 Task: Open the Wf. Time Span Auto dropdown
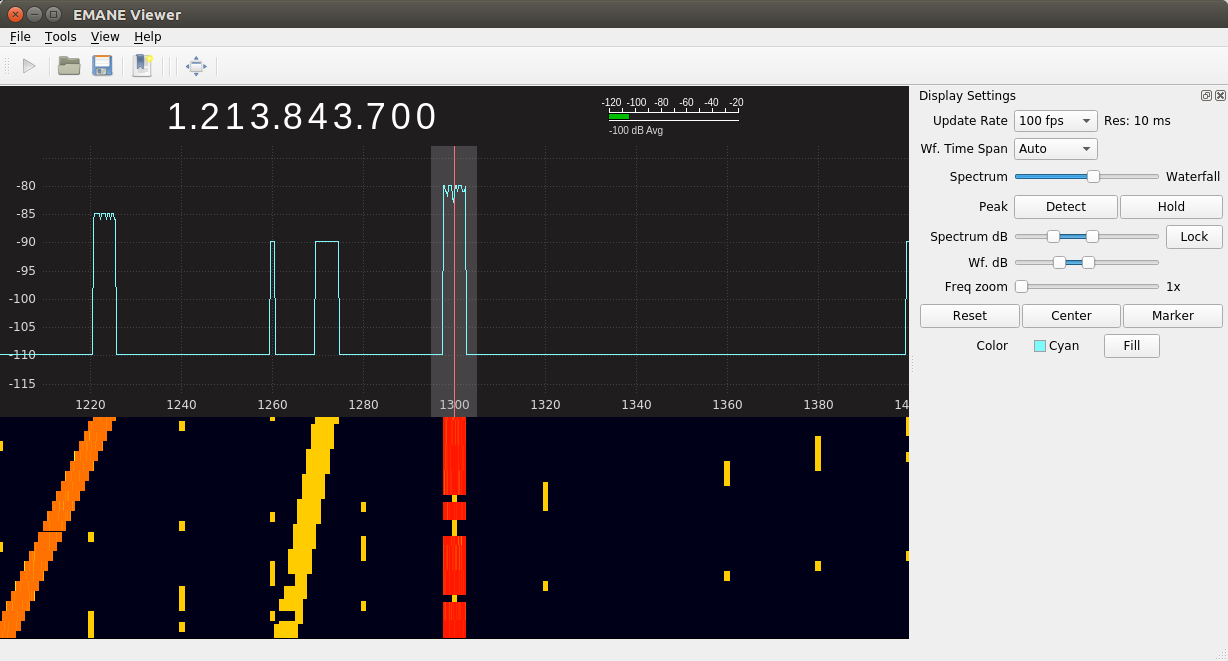pos(1056,149)
